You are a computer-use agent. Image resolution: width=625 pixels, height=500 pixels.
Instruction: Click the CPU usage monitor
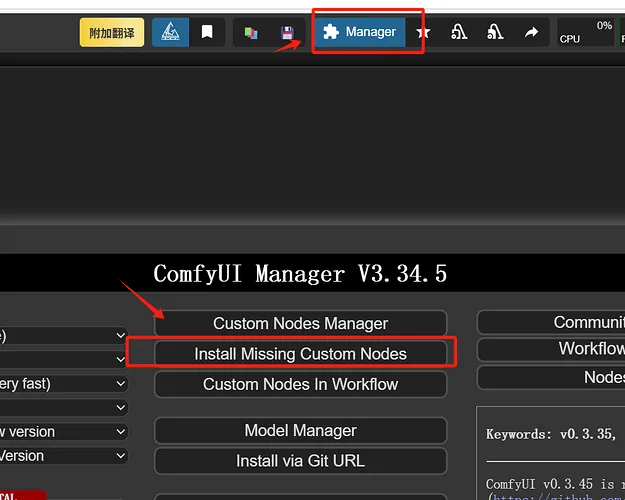tap(585, 32)
